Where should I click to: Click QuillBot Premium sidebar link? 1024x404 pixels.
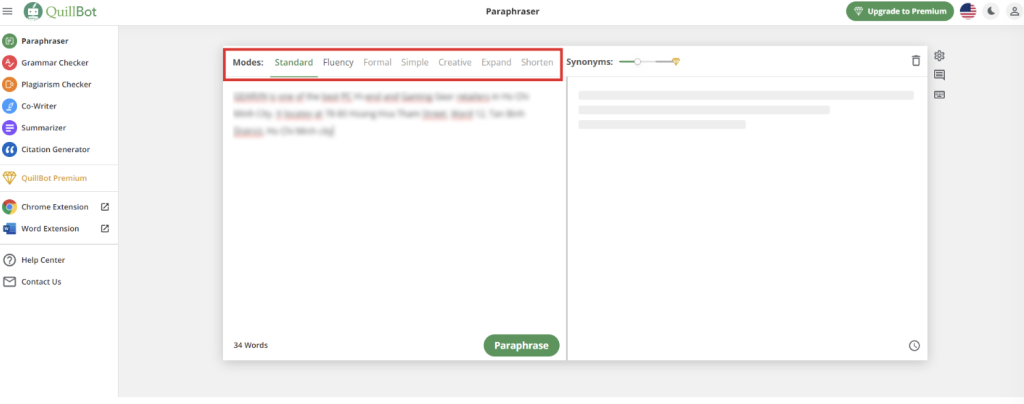pyautogui.click(x=54, y=178)
